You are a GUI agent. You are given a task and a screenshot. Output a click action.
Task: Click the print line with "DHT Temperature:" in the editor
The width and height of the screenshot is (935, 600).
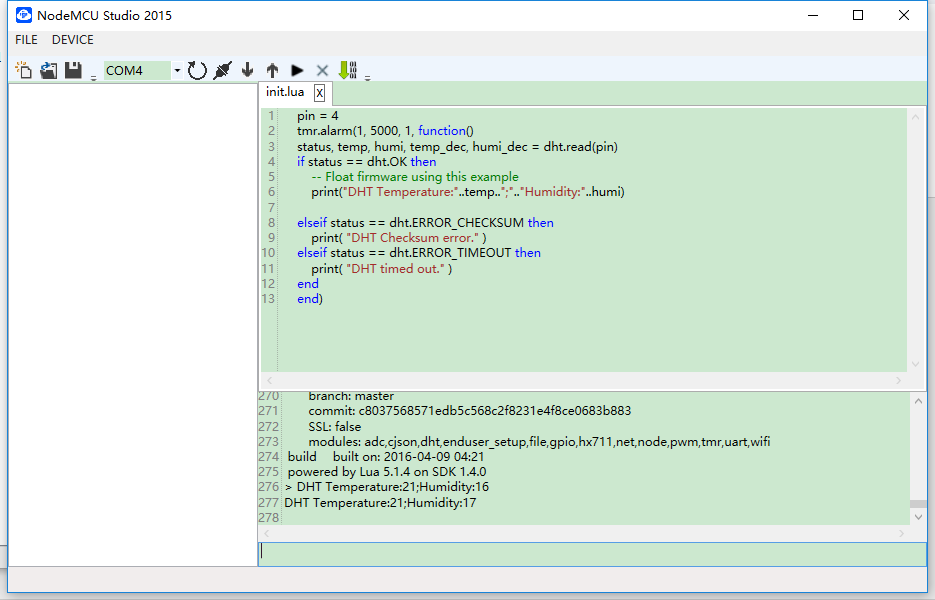click(x=468, y=192)
